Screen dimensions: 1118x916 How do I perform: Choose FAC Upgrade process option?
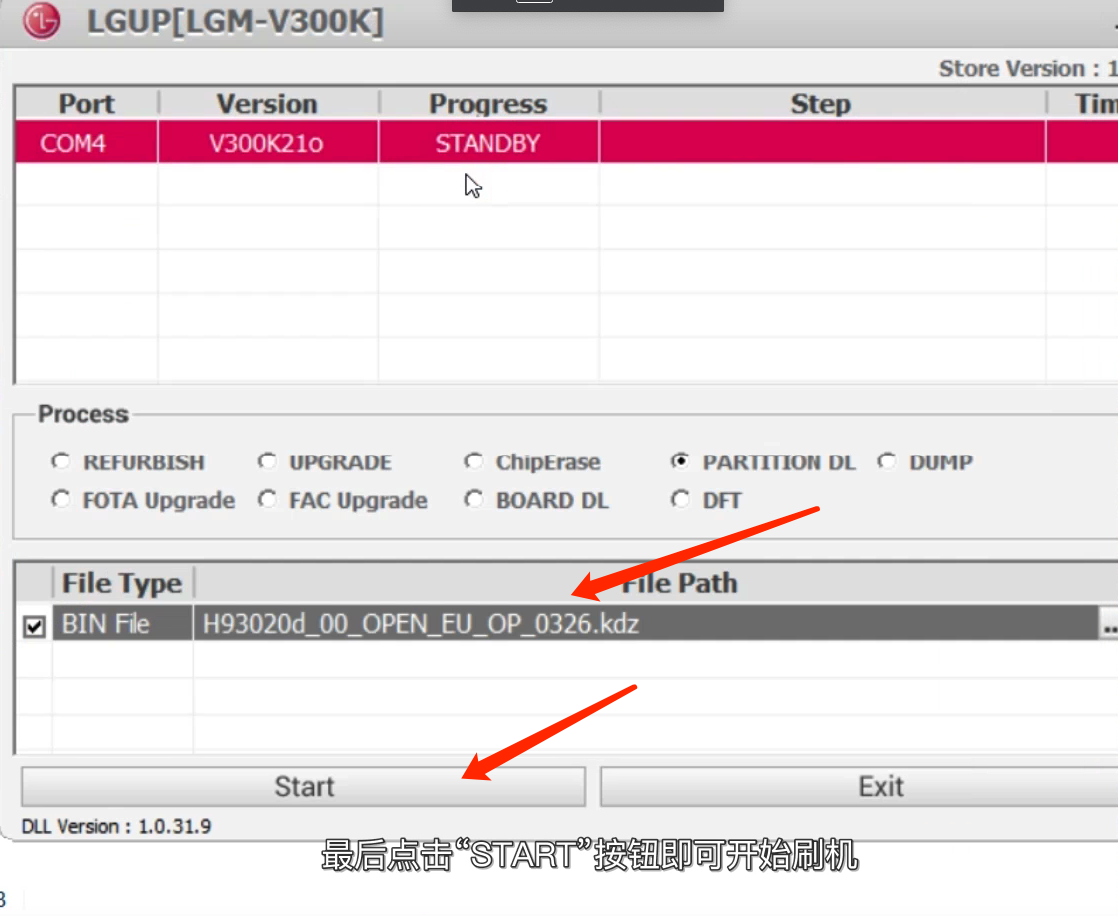pyautogui.click(x=267, y=500)
